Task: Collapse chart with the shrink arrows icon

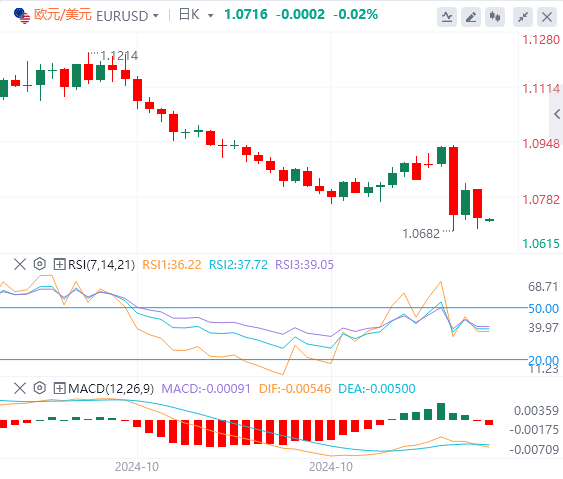Action: click(523, 17)
